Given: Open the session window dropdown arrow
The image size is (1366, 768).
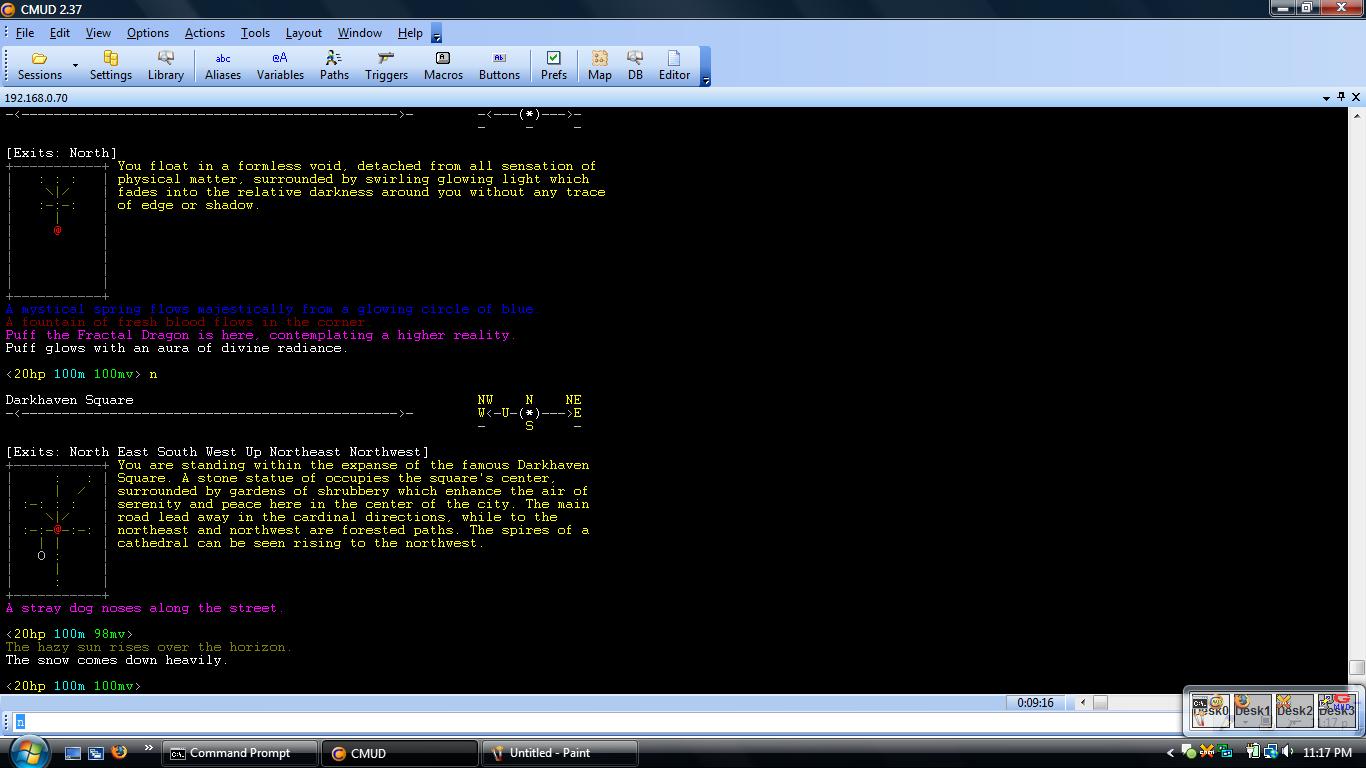Looking at the screenshot, I should 1326,98.
